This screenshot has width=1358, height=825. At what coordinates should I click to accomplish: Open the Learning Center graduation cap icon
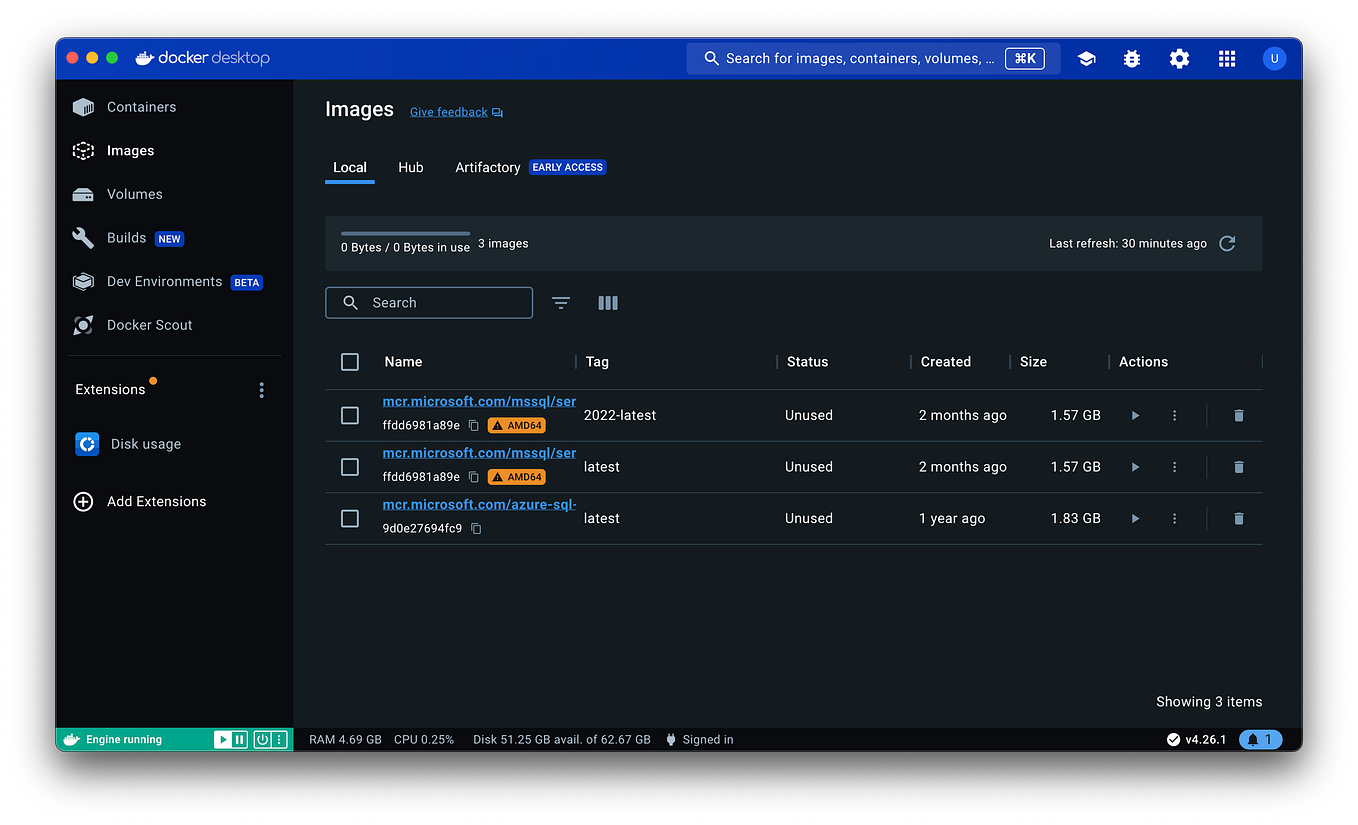click(1086, 57)
